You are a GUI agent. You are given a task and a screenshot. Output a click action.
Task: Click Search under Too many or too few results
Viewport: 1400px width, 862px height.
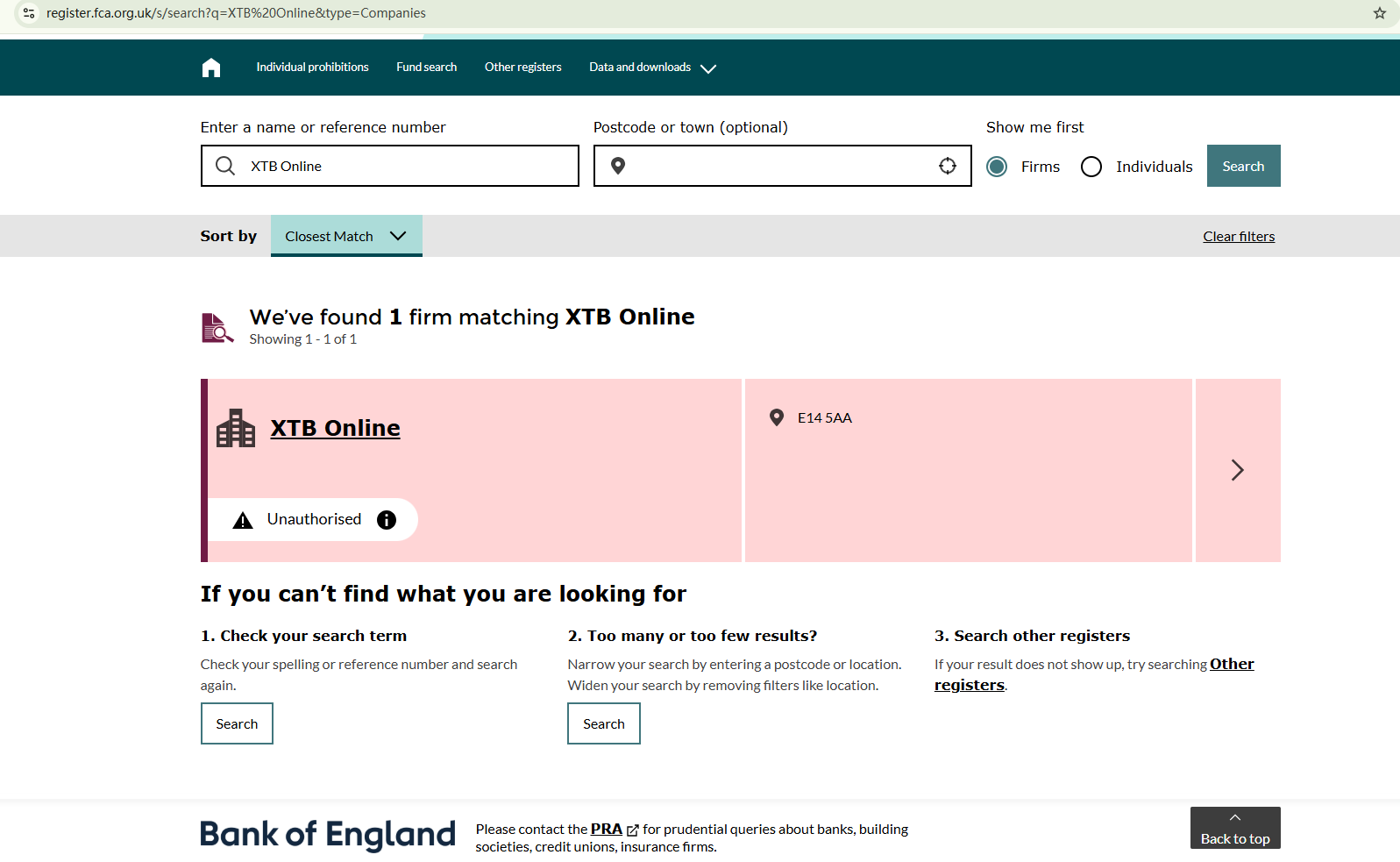pyautogui.click(x=604, y=723)
